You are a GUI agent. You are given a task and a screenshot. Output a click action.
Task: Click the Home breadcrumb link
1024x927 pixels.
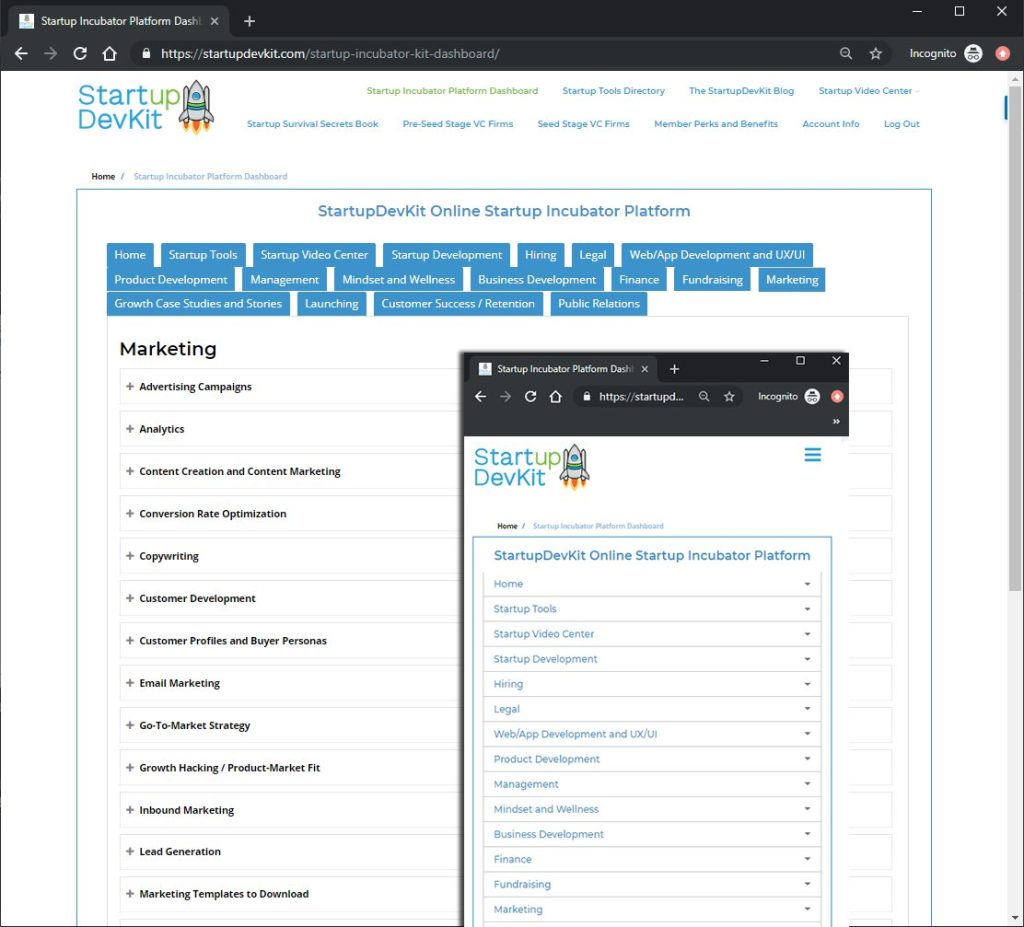tap(103, 176)
